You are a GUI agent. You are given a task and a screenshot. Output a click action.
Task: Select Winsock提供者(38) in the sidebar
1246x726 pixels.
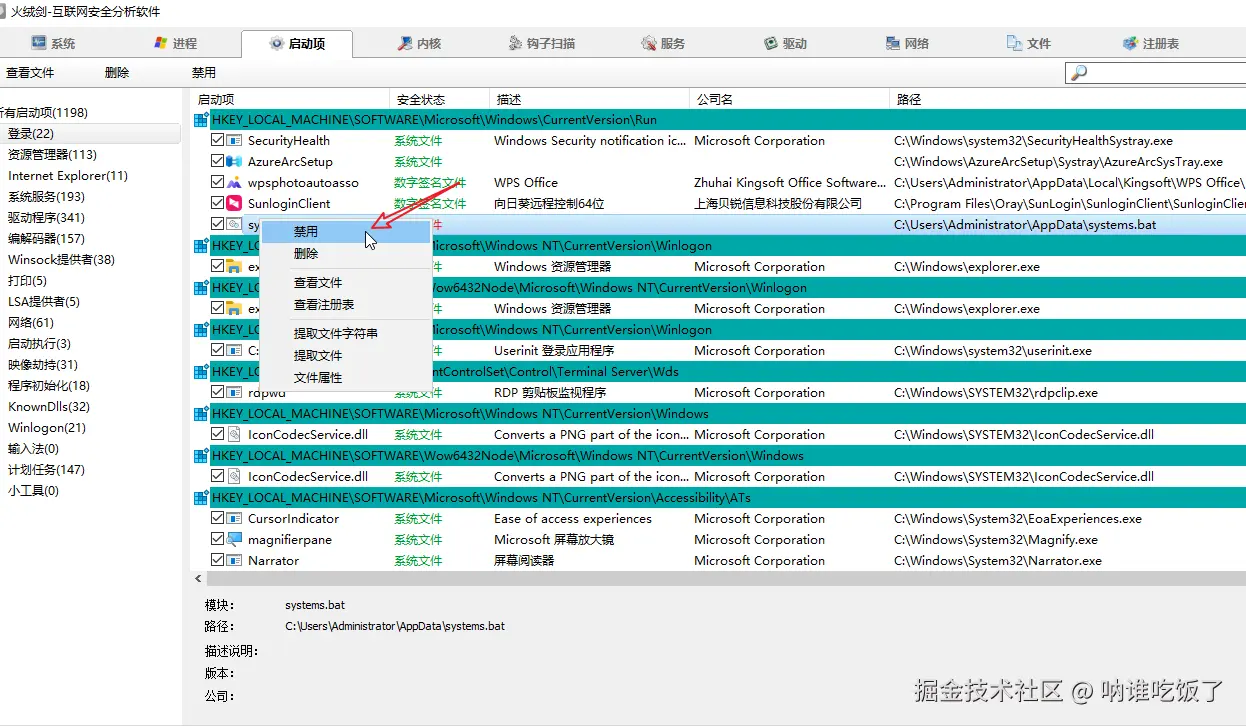click(x=61, y=260)
